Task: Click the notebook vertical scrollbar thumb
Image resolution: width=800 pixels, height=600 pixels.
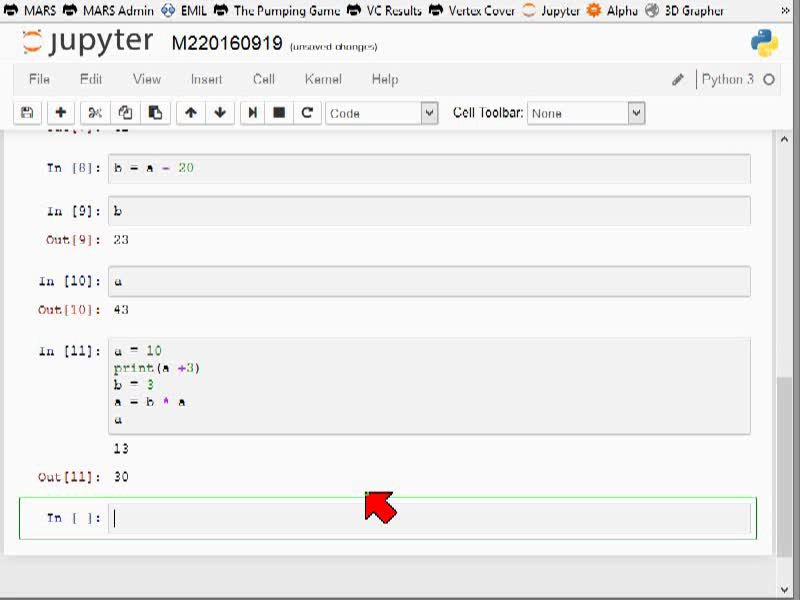Action: [784, 467]
